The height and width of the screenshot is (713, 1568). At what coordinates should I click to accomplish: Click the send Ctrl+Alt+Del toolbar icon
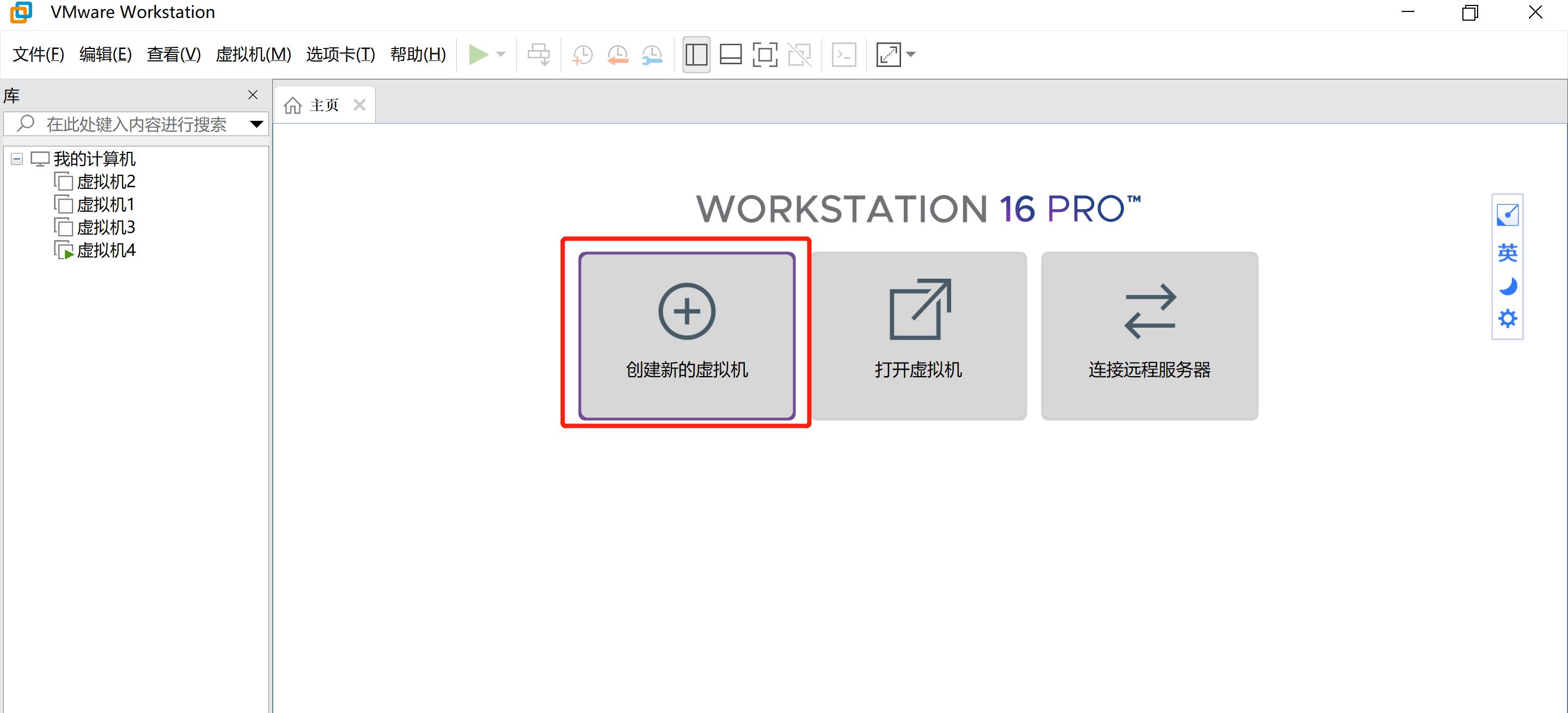pyautogui.click(x=538, y=55)
